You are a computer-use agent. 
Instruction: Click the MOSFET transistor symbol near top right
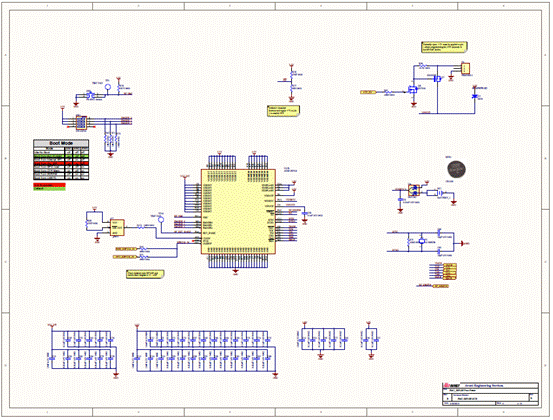coord(412,89)
